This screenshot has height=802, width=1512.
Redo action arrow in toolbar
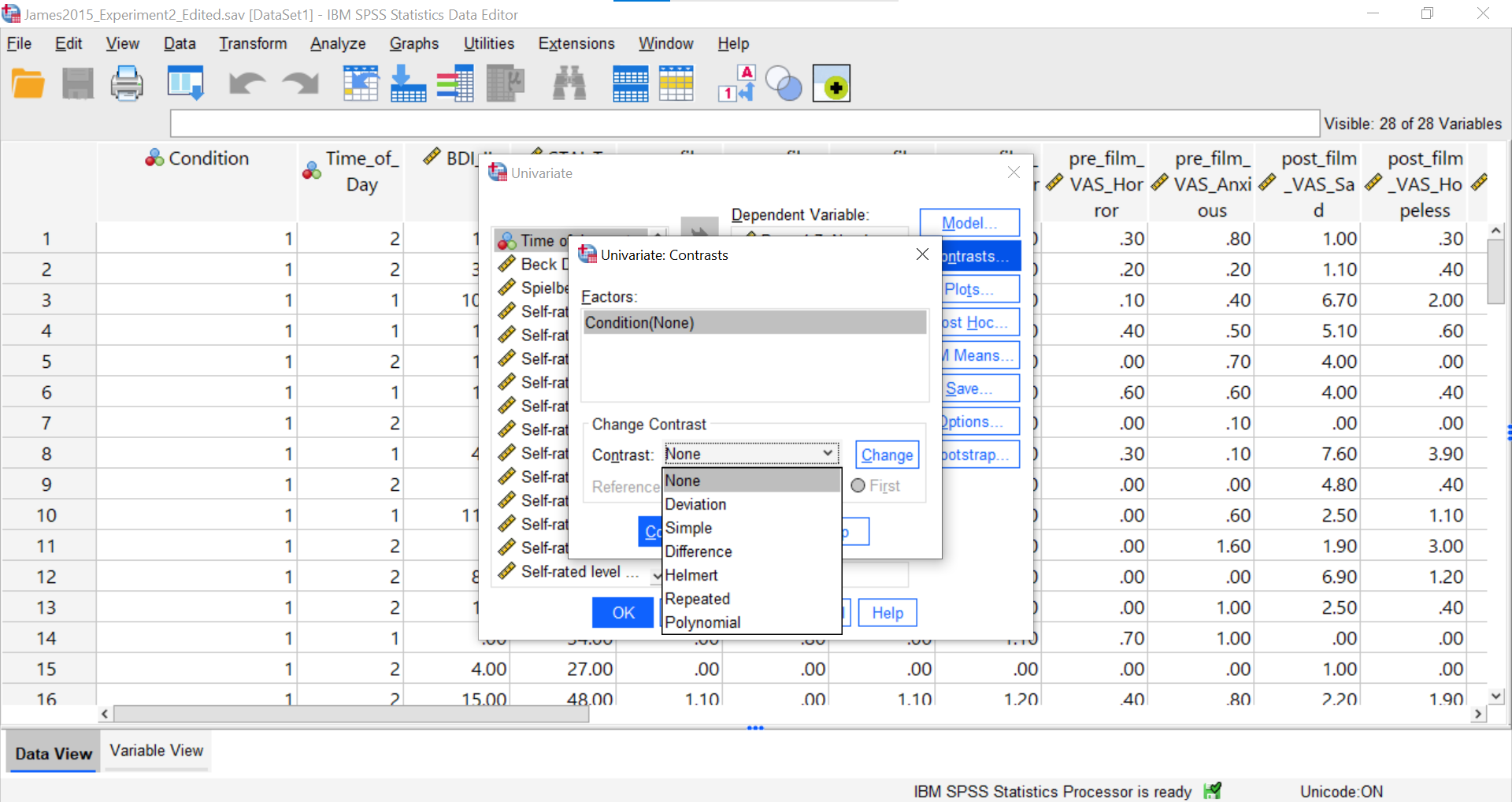coord(301,84)
